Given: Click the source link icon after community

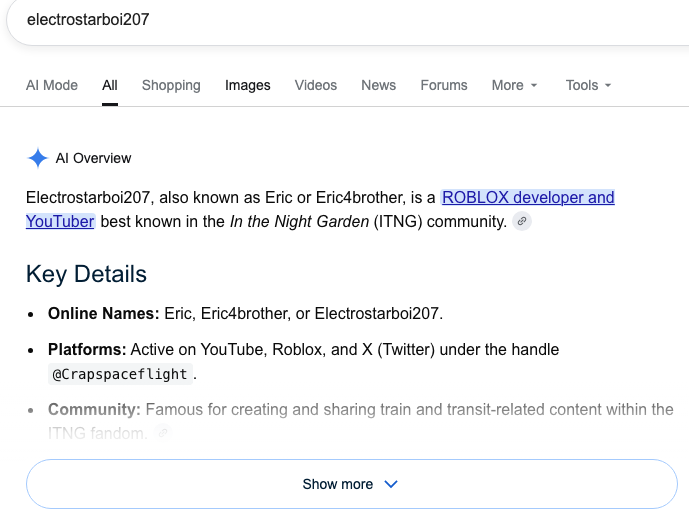Looking at the screenshot, I should point(522,221).
